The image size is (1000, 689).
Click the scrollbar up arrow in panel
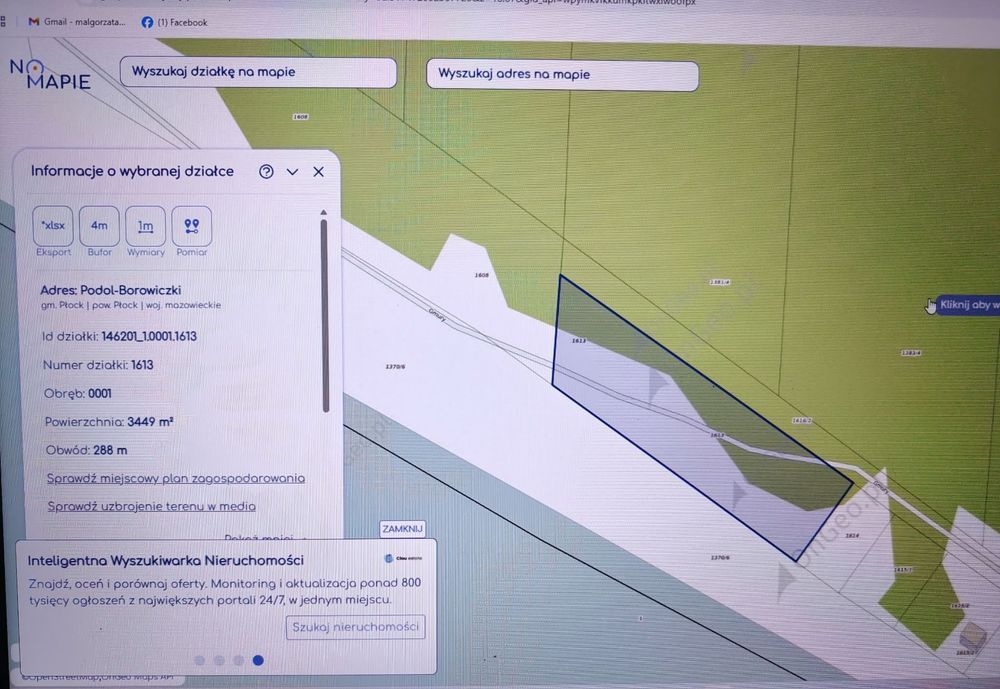click(x=323, y=212)
